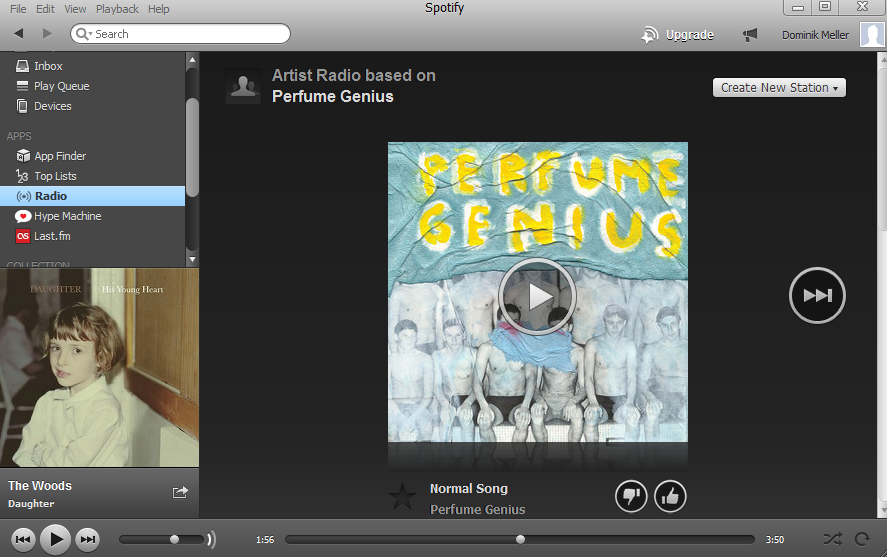Viewport: 887px width, 557px height.
Task: Toggle shuffle mode
Action: pyautogui.click(x=832, y=539)
